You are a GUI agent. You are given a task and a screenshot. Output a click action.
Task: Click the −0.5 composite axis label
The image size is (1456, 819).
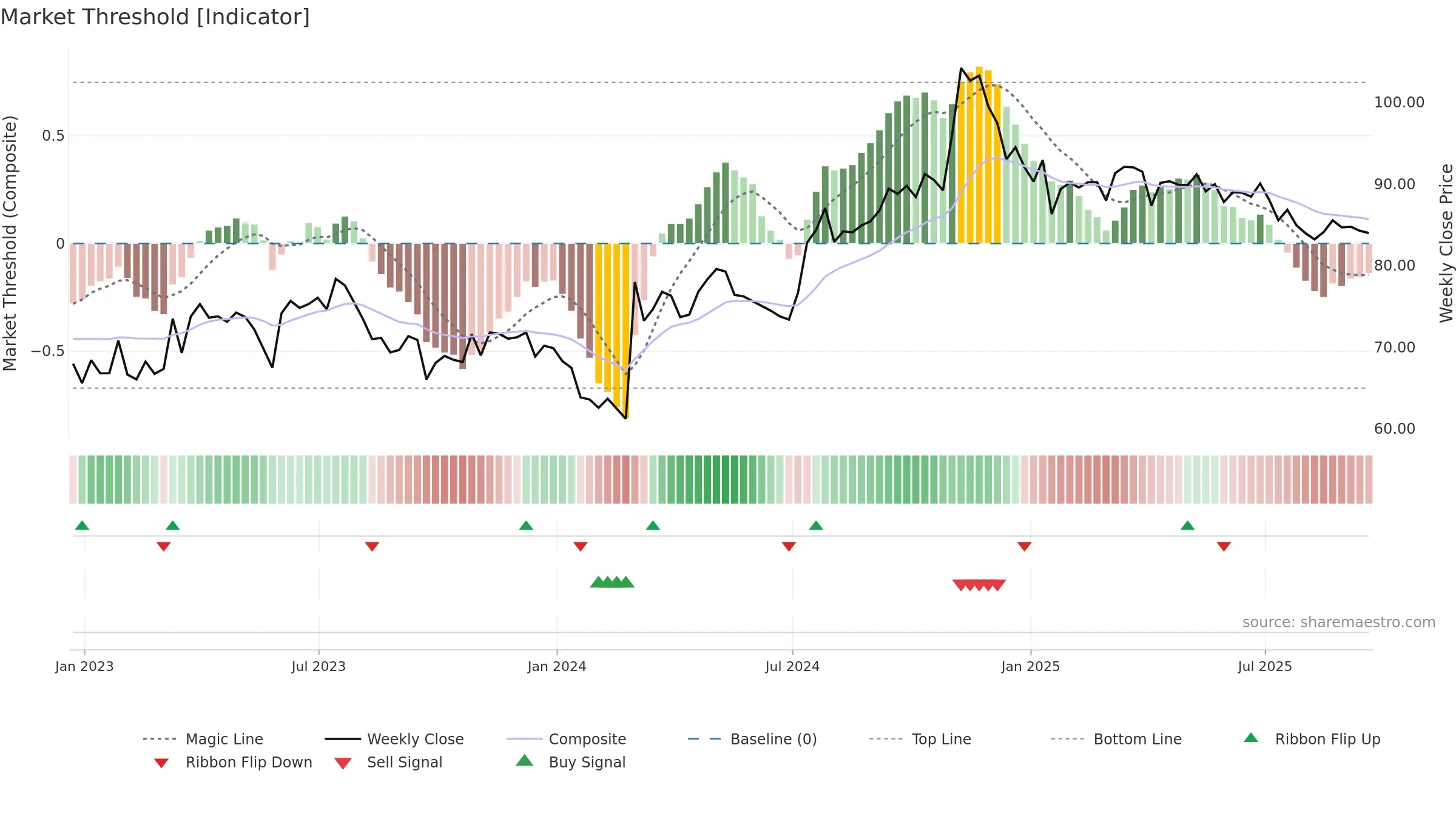point(48,351)
